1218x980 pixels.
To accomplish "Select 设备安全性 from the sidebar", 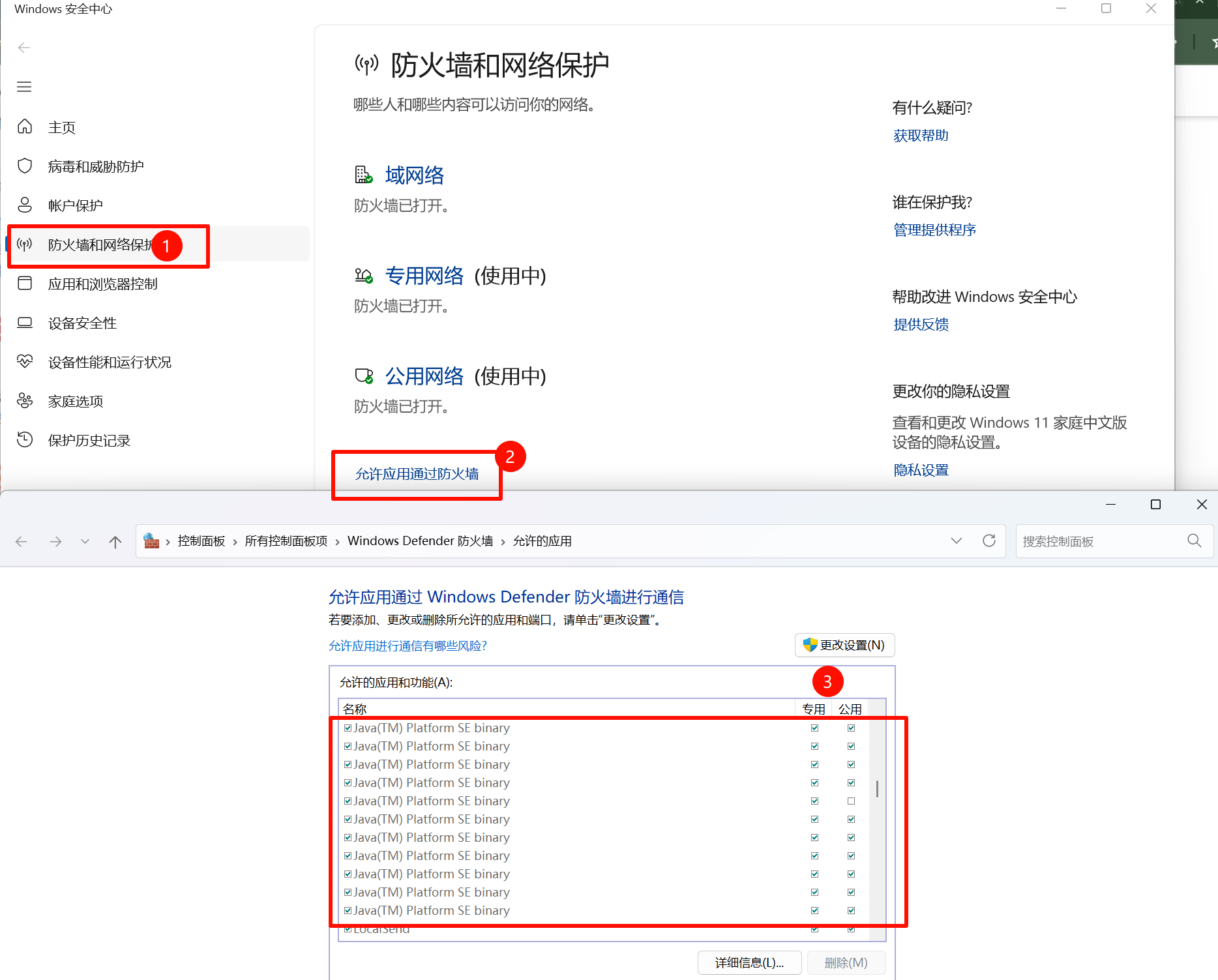I will coord(82,323).
